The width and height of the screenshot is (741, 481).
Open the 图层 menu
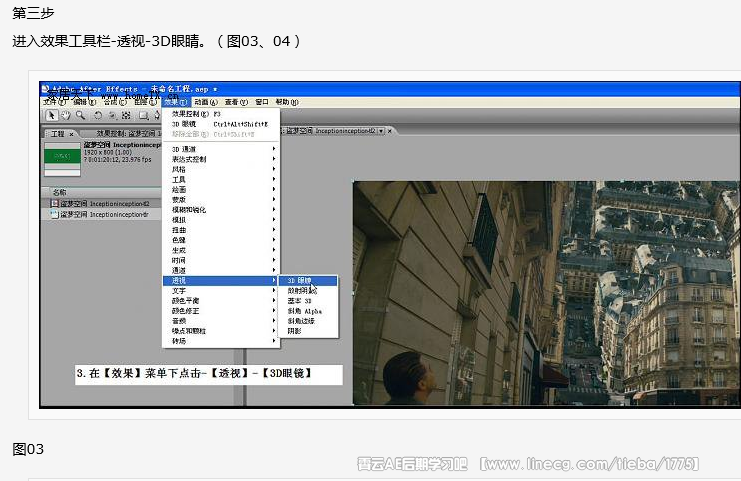tap(145, 102)
